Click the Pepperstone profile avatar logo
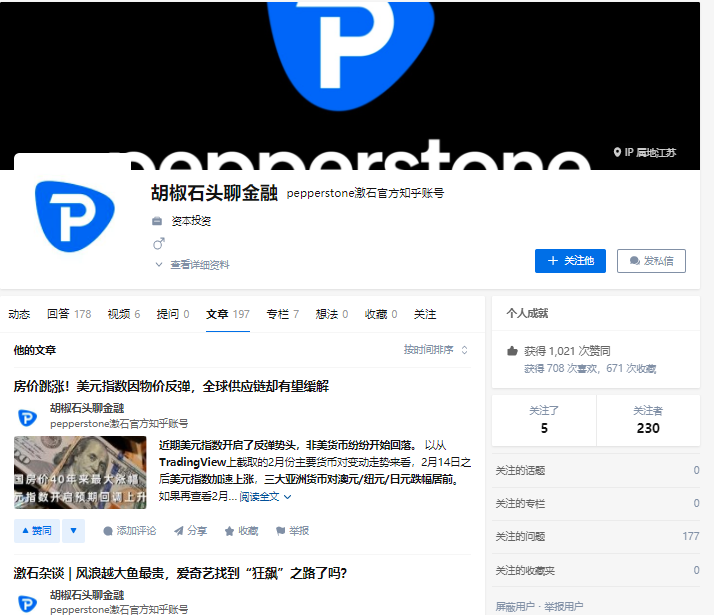This screenshot has height=615, width=714. 75,216
